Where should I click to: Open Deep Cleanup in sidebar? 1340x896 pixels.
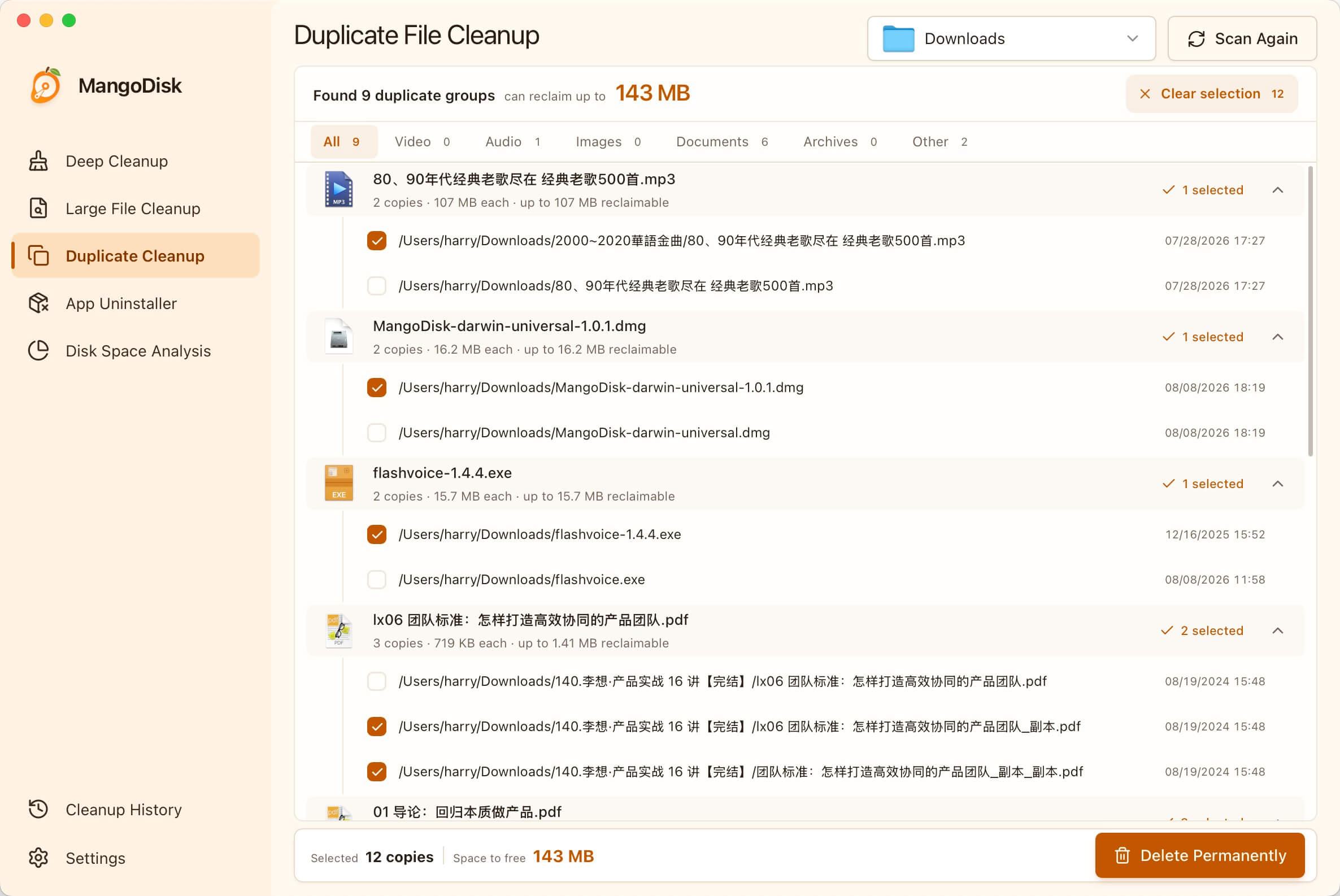[136, 161]
